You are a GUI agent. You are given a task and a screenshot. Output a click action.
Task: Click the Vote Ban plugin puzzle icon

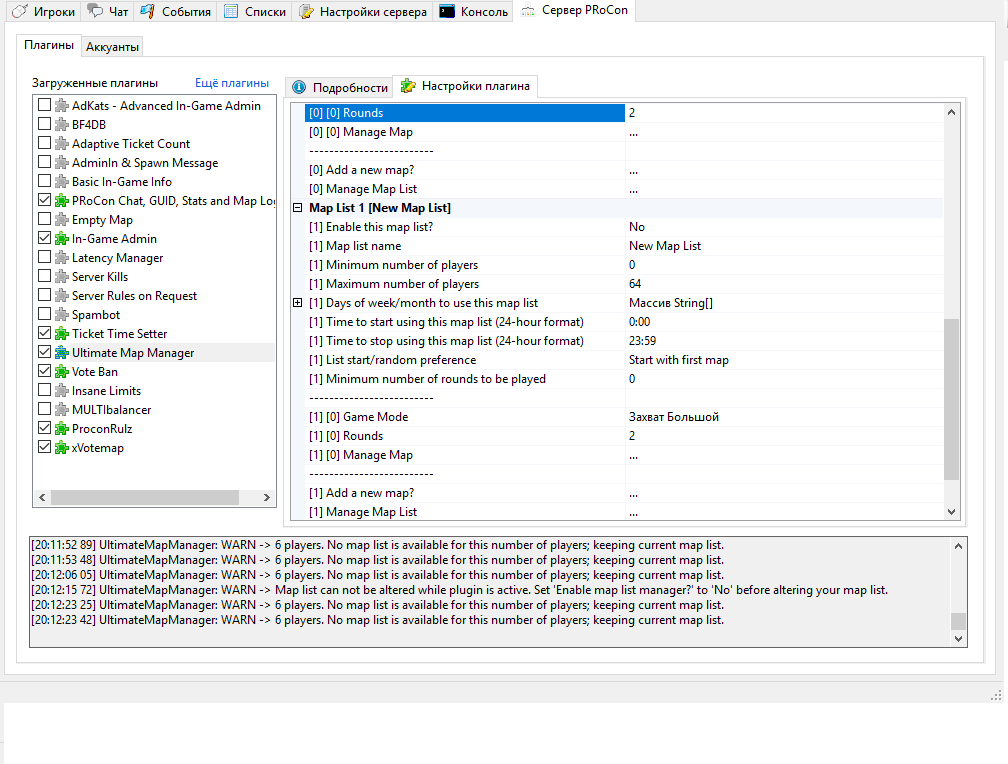click(61, 372)
